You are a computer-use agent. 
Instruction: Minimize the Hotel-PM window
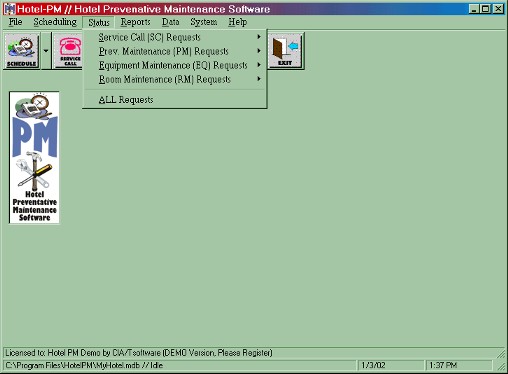click(474, 9)
